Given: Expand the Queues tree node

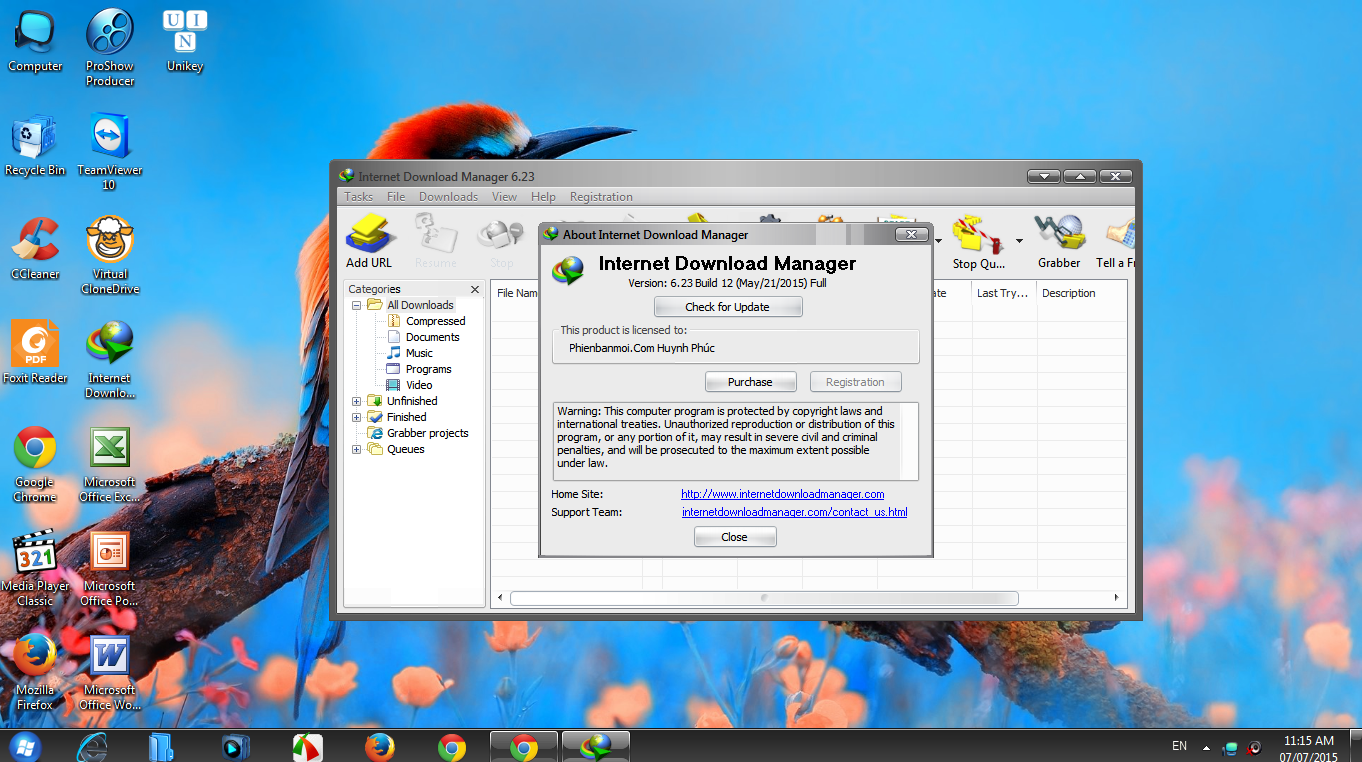Looking at the screenshot, I should click(356, 449).
